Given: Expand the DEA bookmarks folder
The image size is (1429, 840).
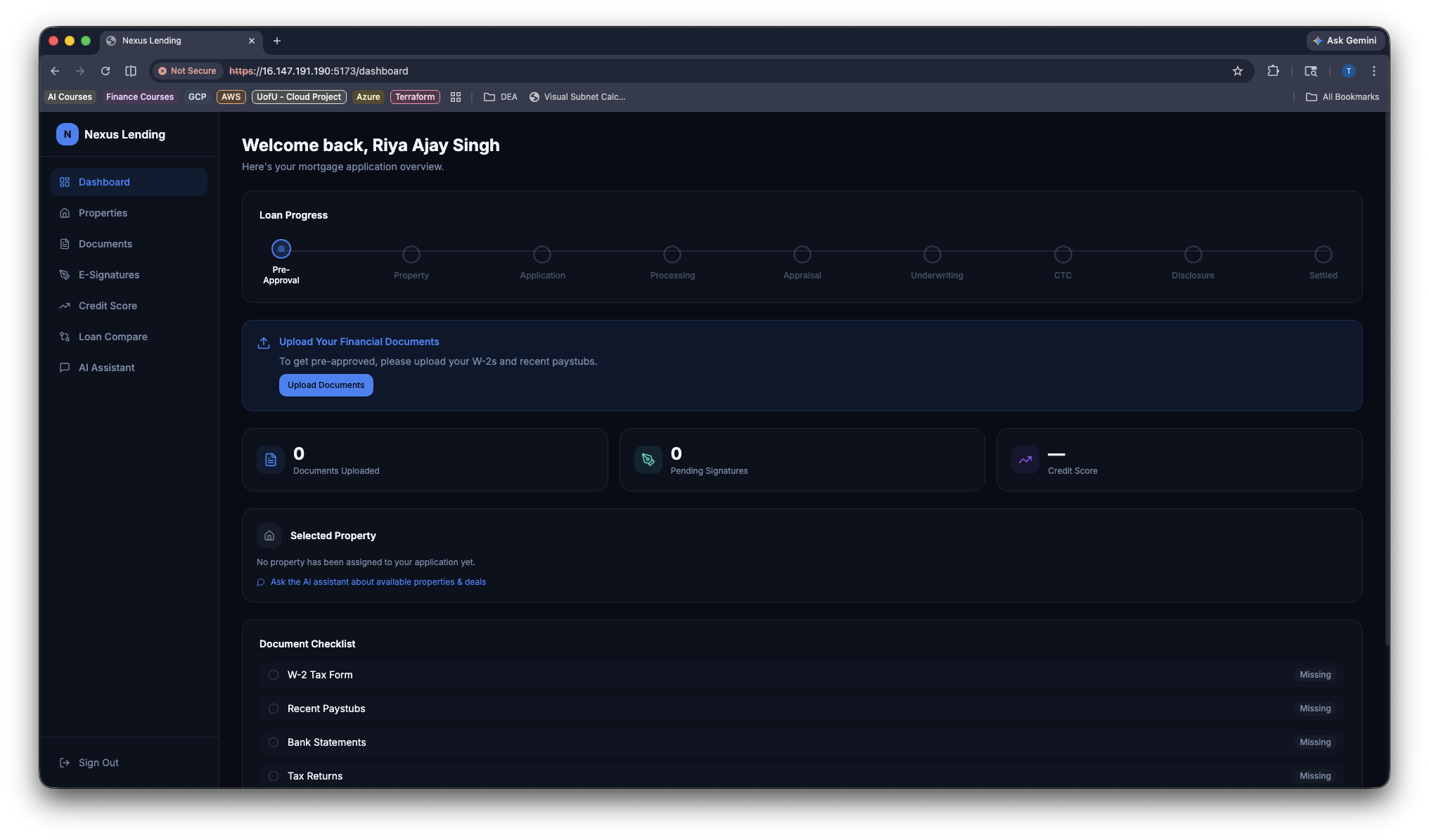Looking at the screenshot, I should pos(501,97).
